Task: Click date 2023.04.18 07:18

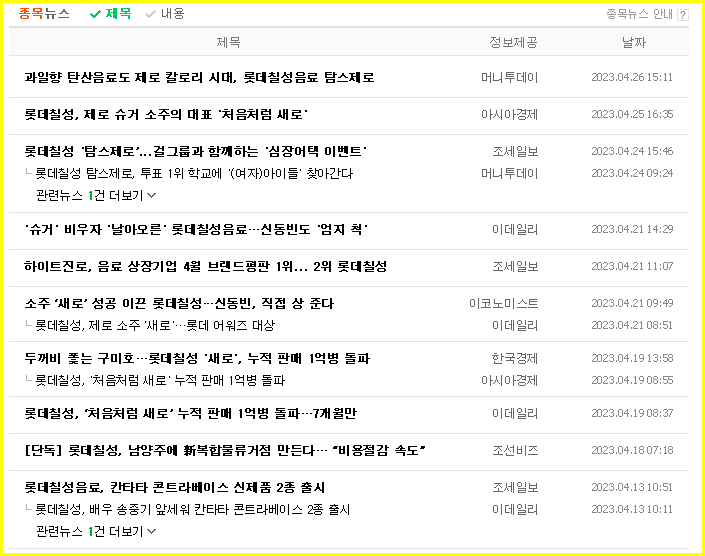Action: point(632,450)
